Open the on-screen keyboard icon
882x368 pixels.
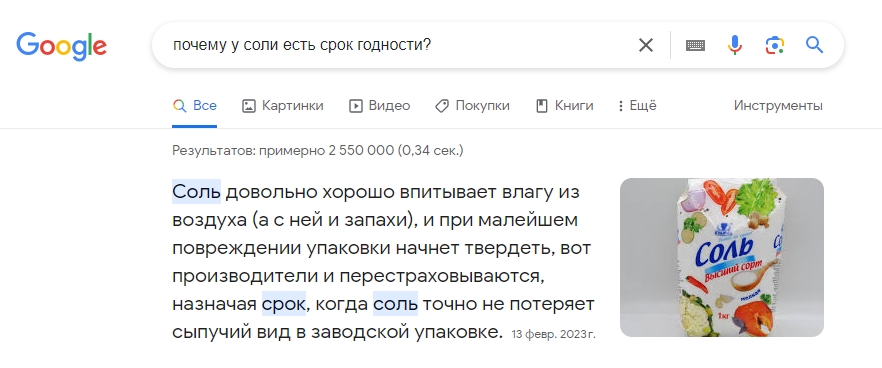[695, 45]
